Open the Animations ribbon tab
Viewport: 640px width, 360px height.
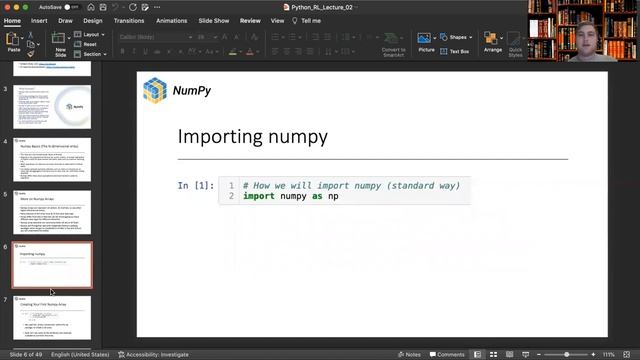[x=171, y=21]
